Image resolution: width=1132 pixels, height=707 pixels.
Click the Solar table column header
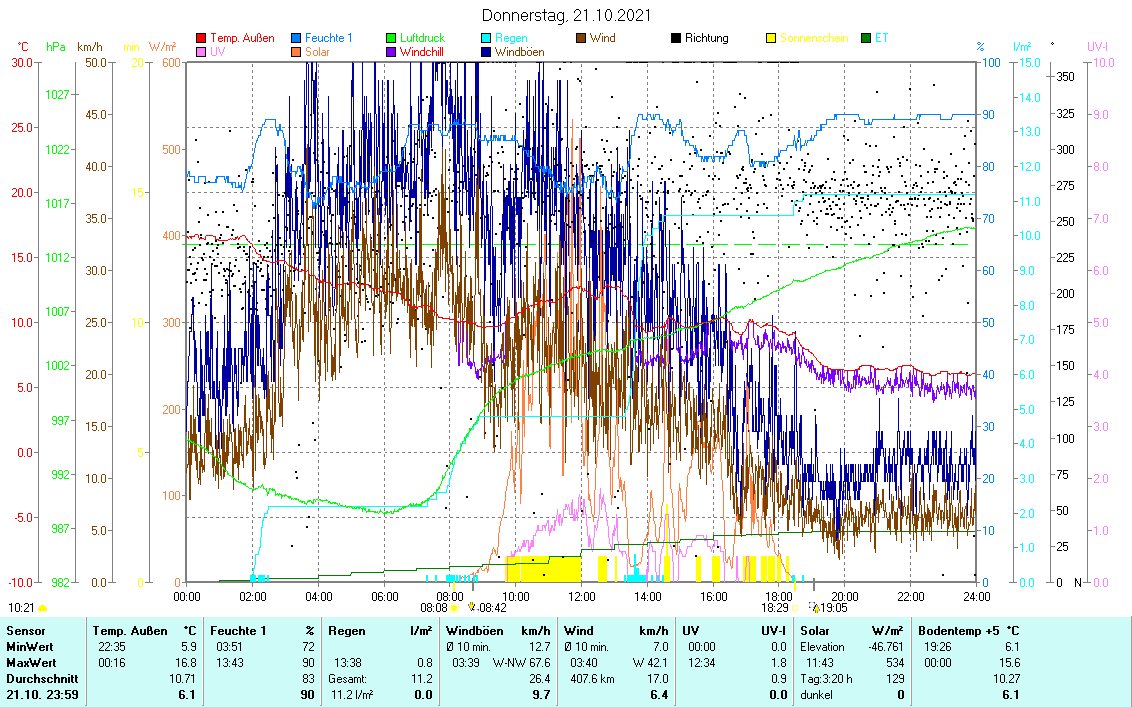pos(816,631)
